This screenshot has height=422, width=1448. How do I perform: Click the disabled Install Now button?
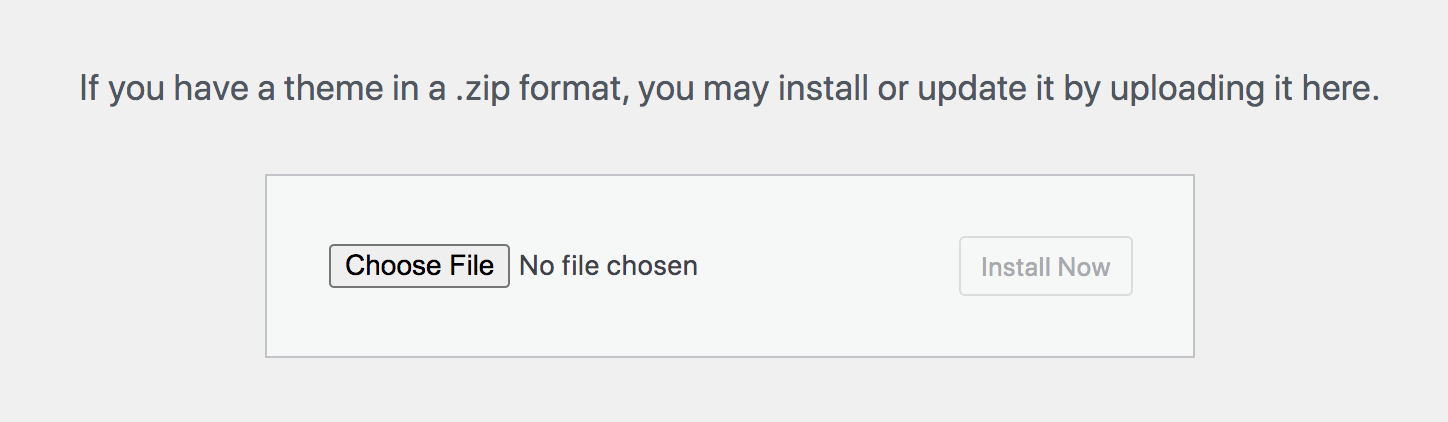[1045, 266]
